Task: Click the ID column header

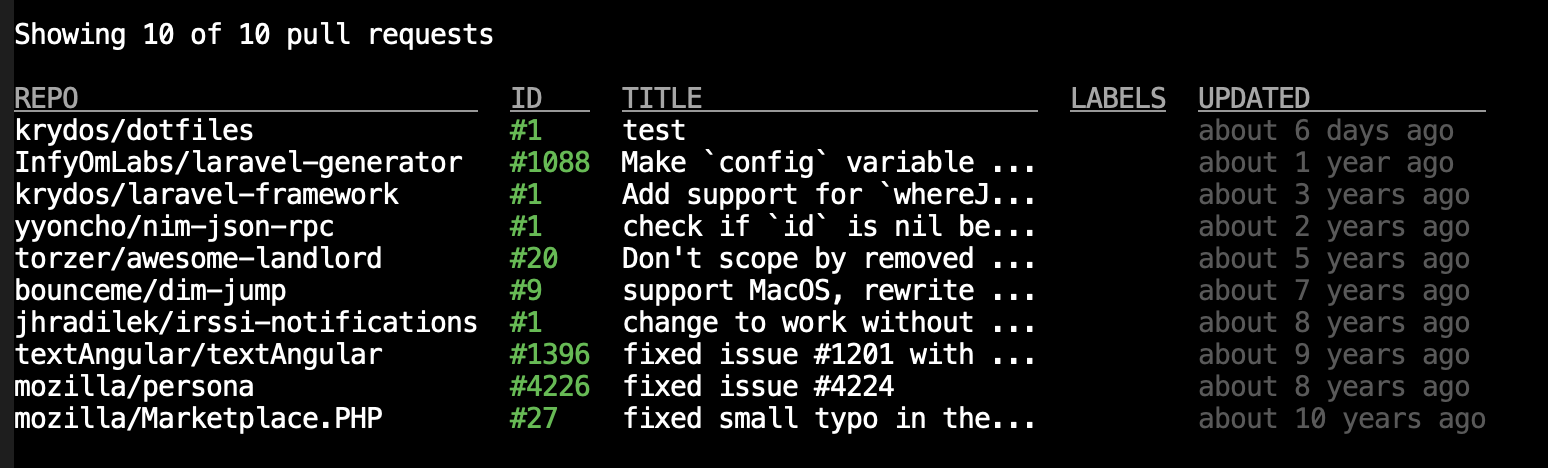Action: point(526,98)
